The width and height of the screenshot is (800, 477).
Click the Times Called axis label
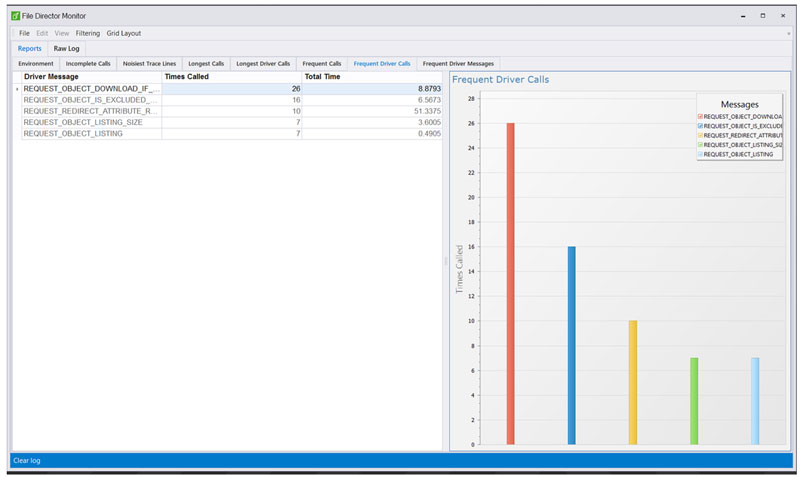(459, 269)
